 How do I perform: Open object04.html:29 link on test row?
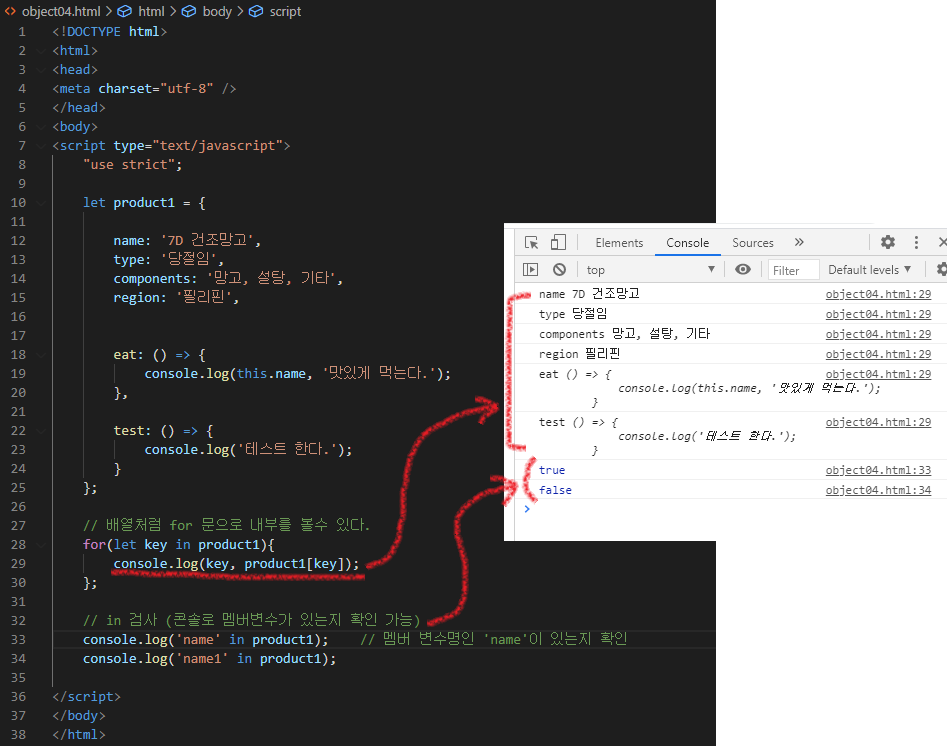pyautogui.click(x=878, y=422)
